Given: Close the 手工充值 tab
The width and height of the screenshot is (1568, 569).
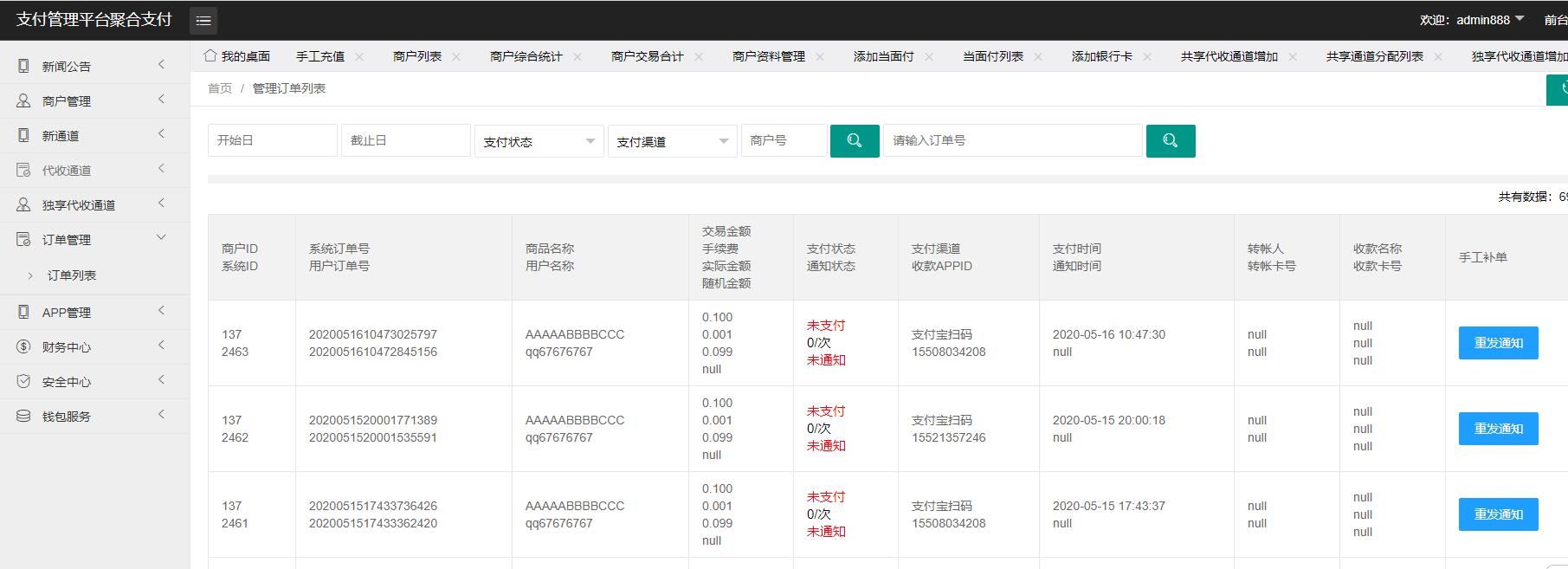Looking at the screenshot, I should coord(359,56).
